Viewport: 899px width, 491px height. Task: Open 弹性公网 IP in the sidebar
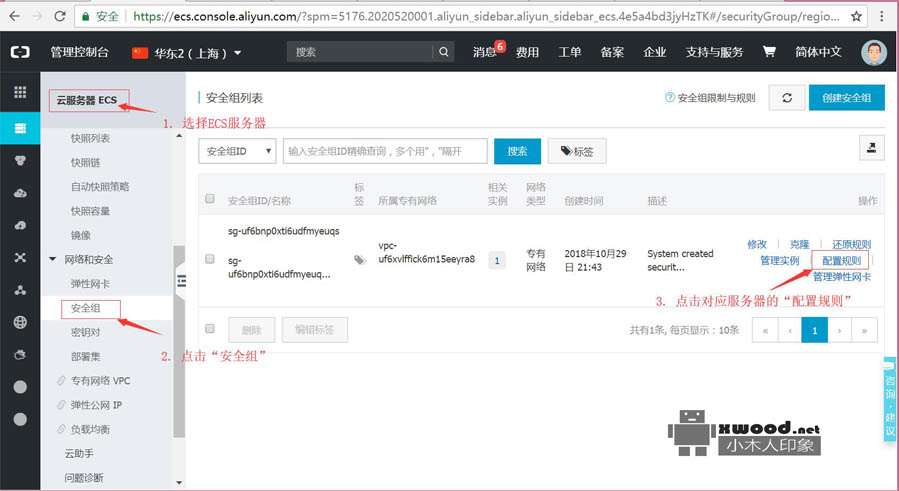pos(96,405)
